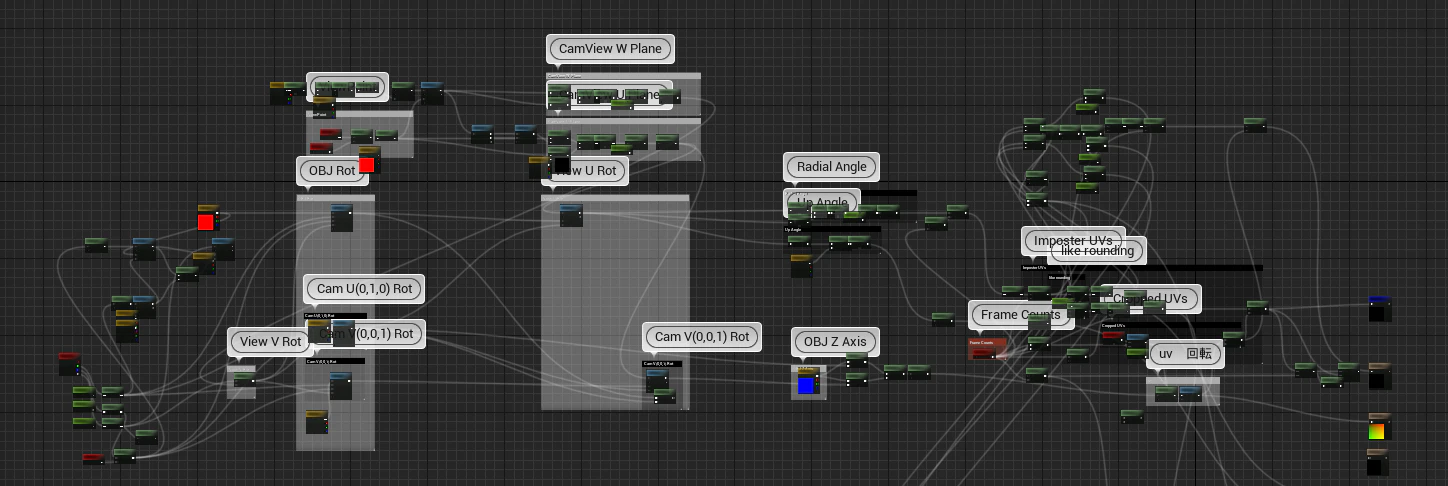Select the Imposter UVs comment bubble
The width and height of the screenshot is (1448, 486).
point(1073,240)
